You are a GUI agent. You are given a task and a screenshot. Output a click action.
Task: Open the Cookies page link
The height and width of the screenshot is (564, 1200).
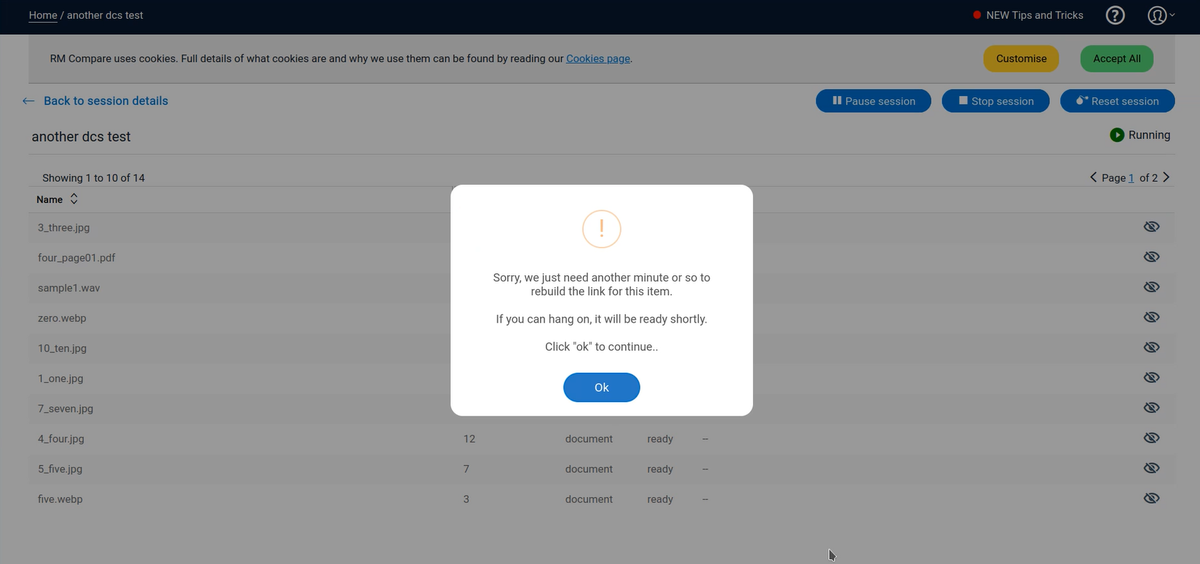click(x=598, y=59)
